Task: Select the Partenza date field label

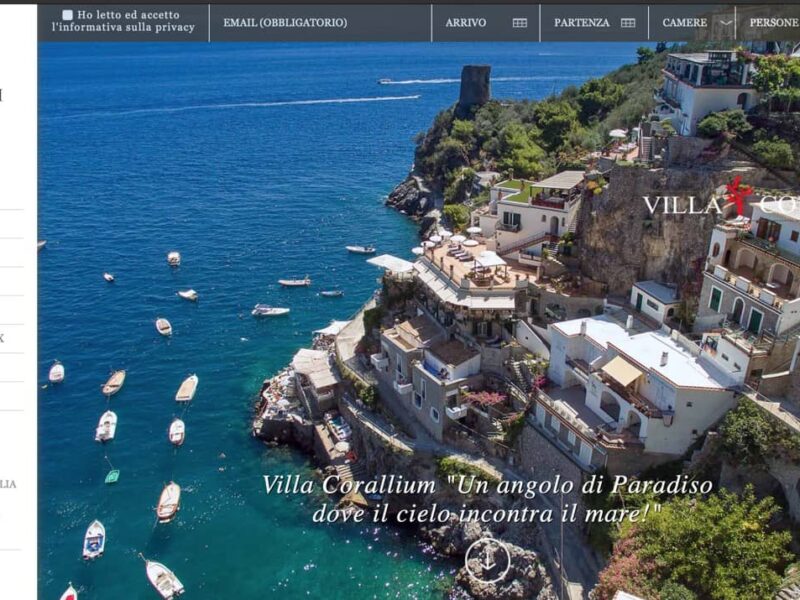Action: click(582, 22)
